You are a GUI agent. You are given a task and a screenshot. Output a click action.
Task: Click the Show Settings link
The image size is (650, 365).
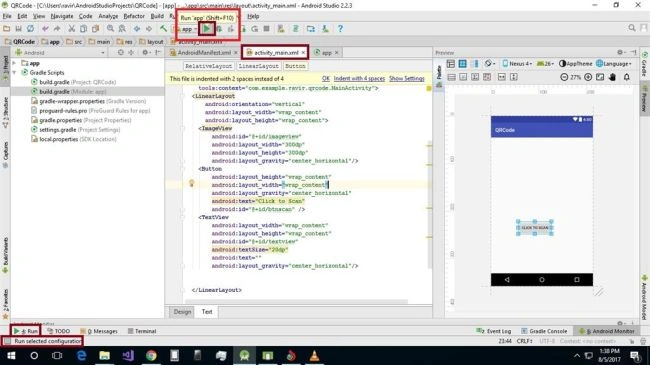pyautogui.click(x=407, y=78)
